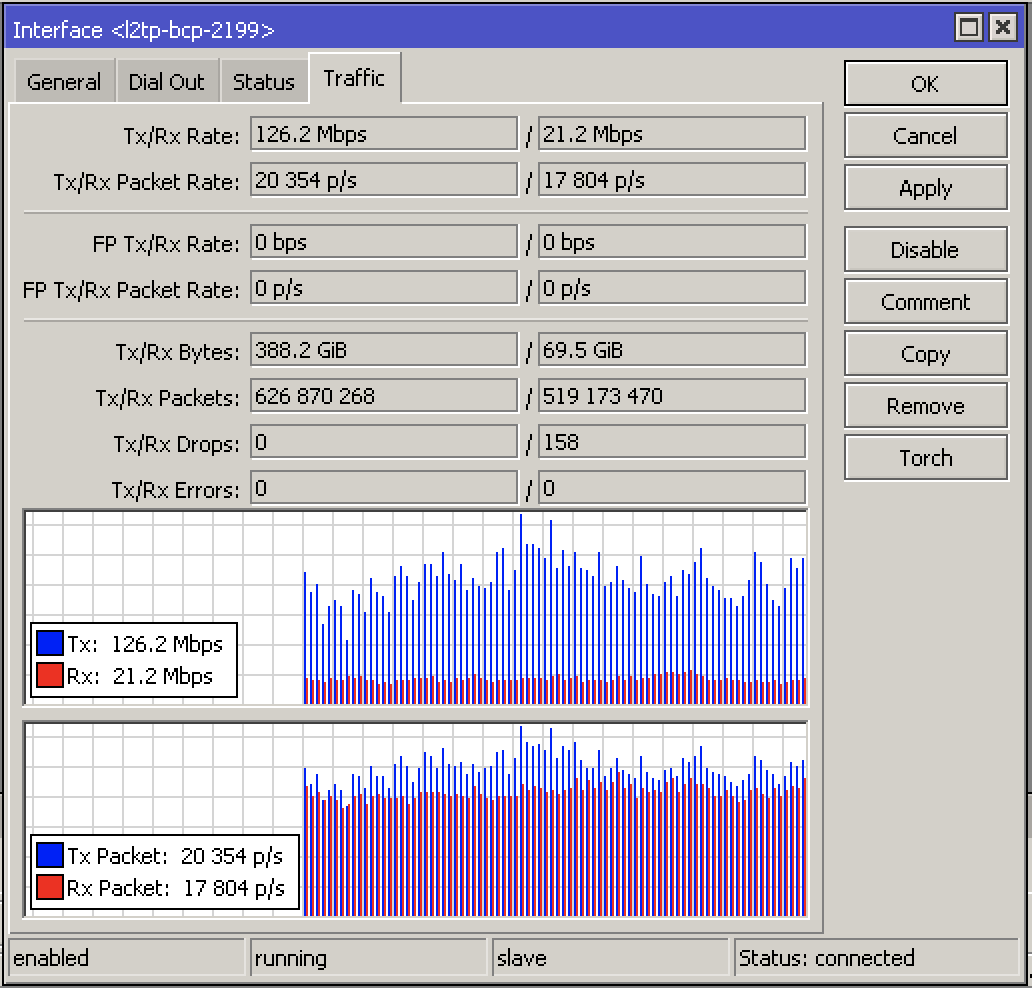The height and width of the screenshot is (988, 1032).
Task: Open the Dial Out tab
Action: 166,82
